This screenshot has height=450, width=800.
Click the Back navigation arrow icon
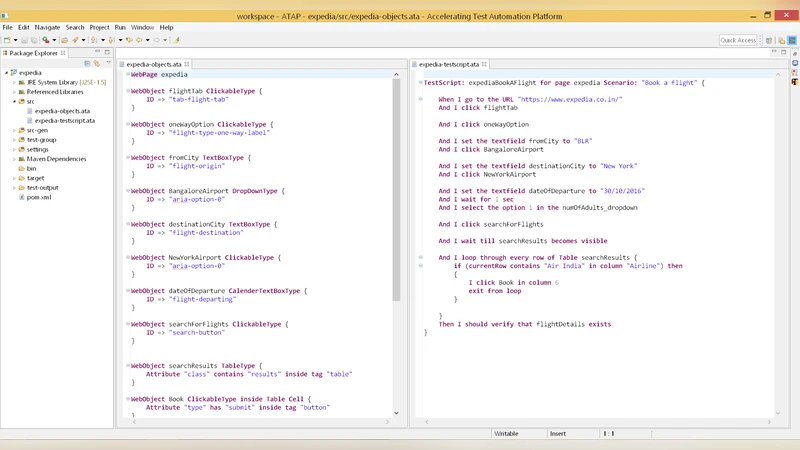click(x=139, y=40)
